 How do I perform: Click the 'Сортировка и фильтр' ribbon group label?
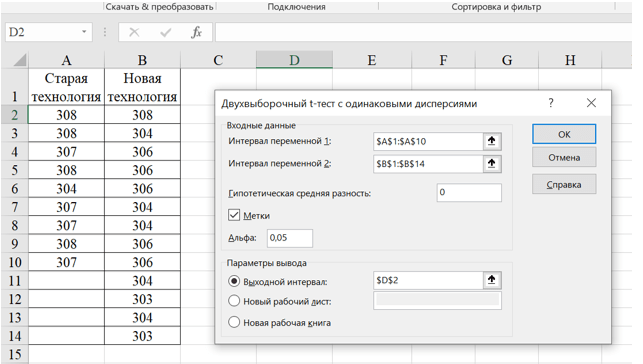pyautogui.click(x=496, y=7)
